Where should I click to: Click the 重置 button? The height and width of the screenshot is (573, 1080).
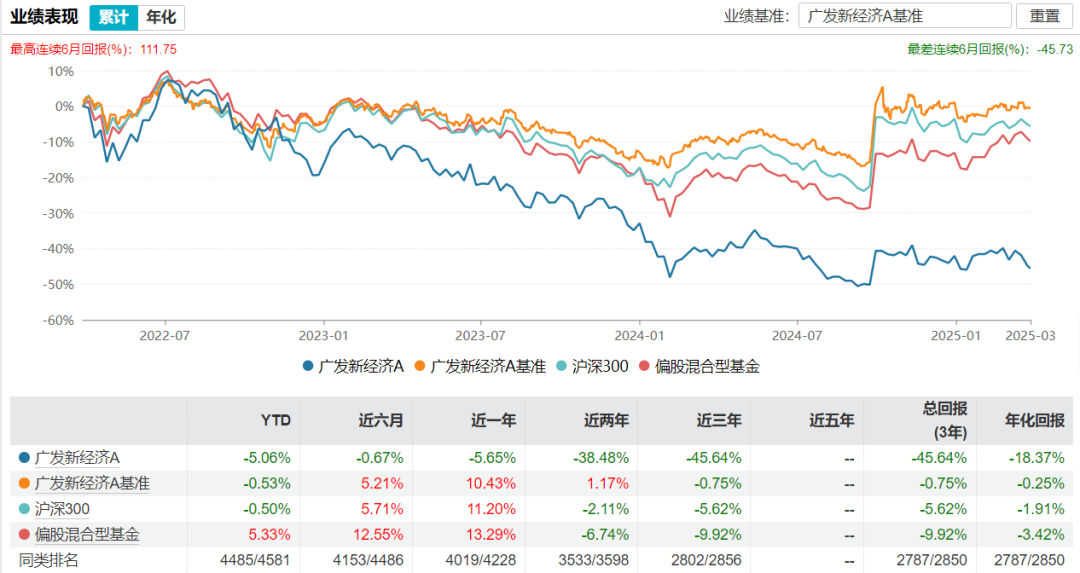(x=1044, y=17)
